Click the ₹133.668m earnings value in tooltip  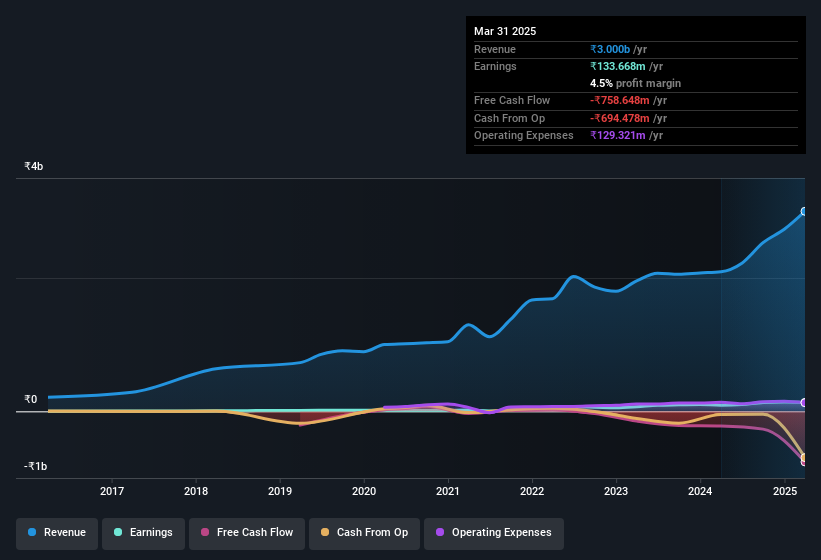tap(618, 66)
